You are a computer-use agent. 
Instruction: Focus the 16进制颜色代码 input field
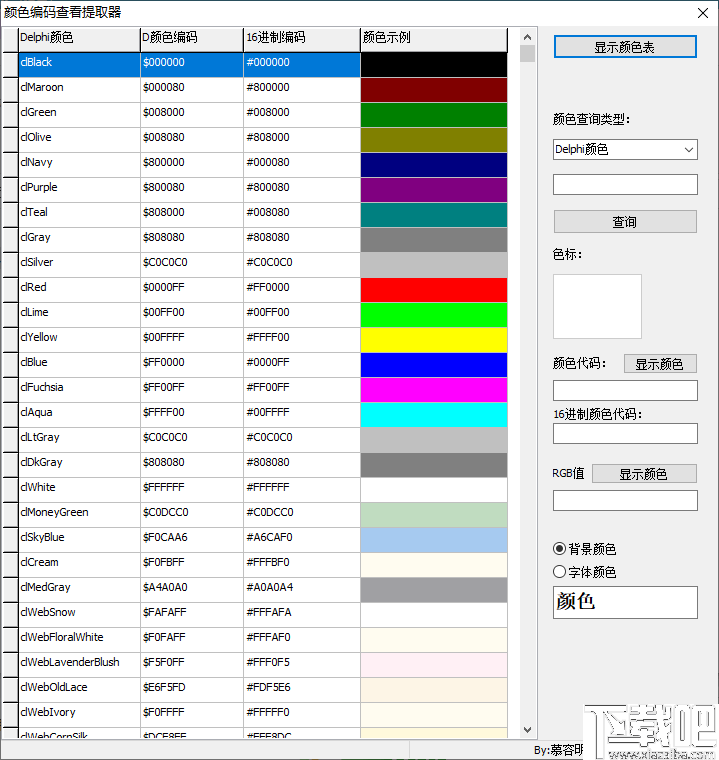coord(625,433)
